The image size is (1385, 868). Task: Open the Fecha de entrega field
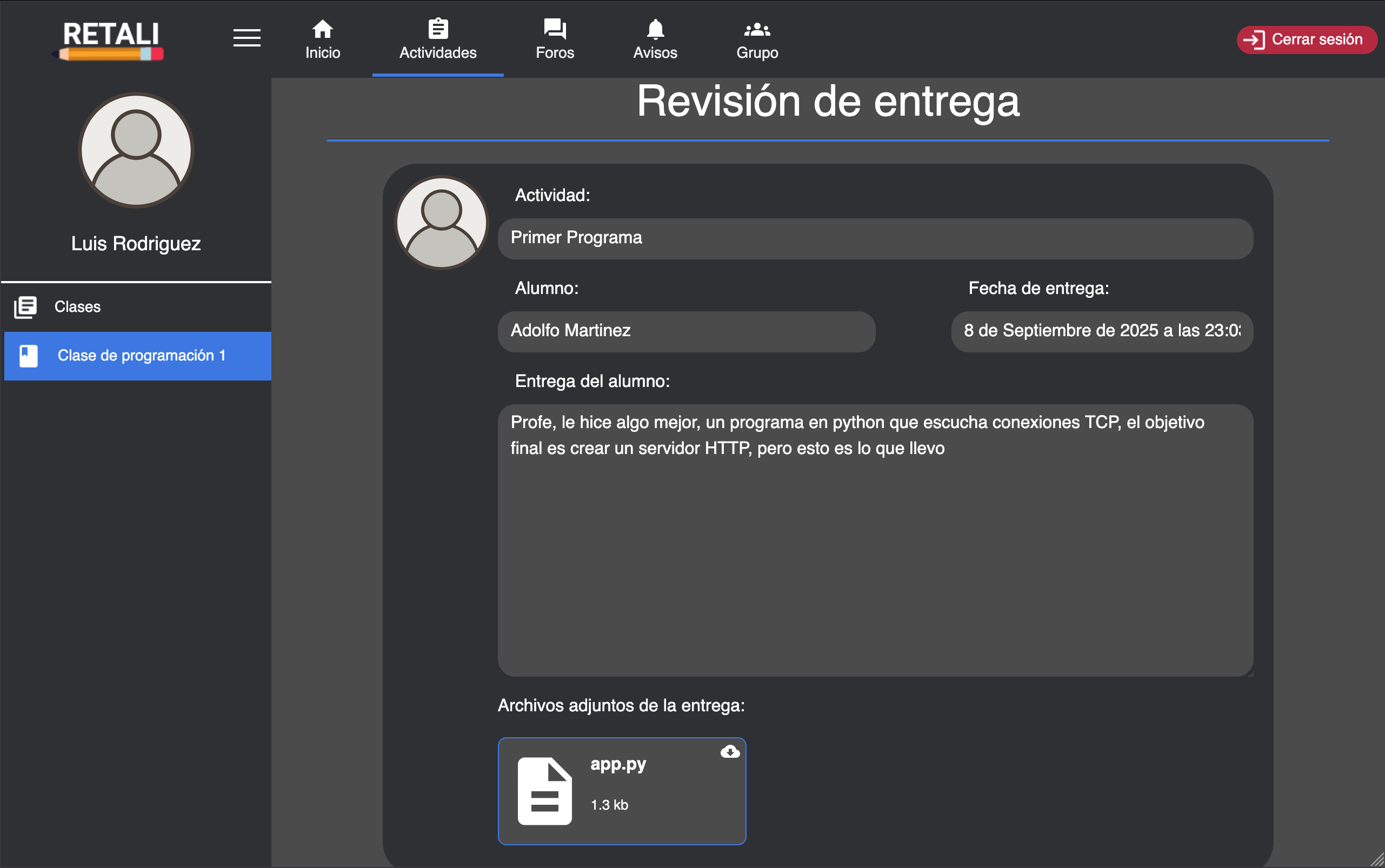(x=1100, y=331)
